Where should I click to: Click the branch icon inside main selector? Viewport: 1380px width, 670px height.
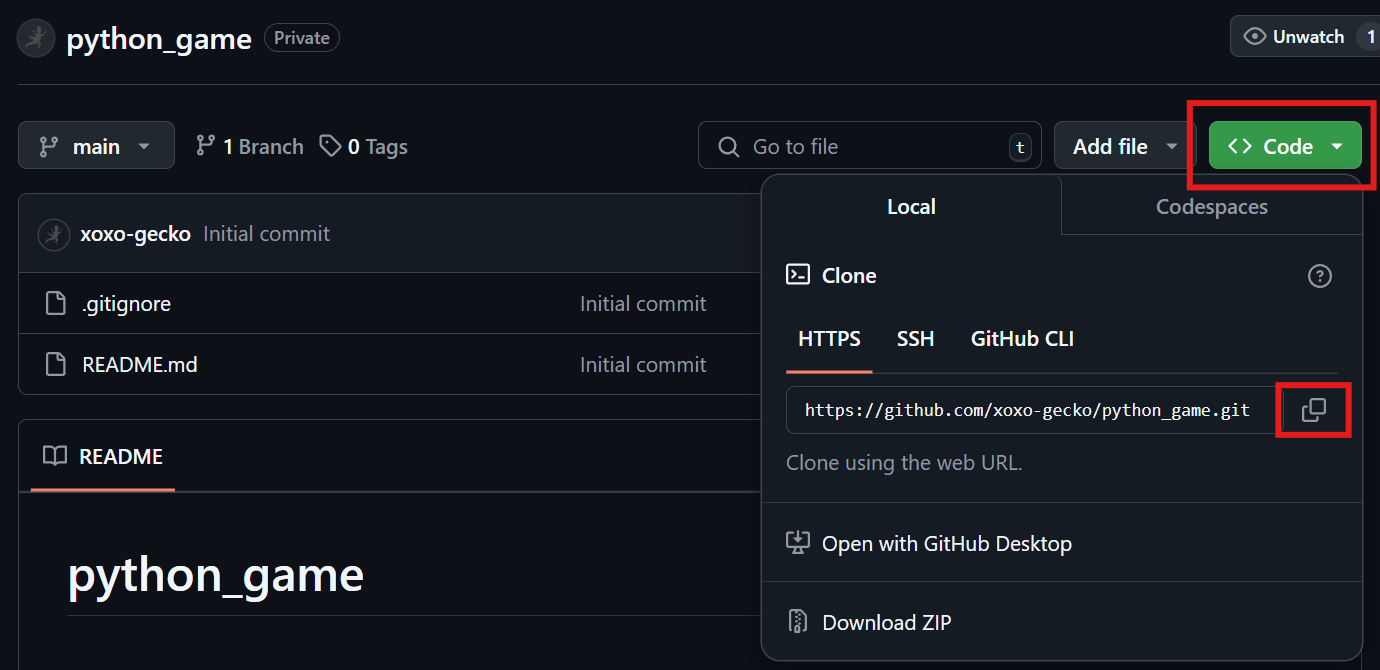coord(48,147)
